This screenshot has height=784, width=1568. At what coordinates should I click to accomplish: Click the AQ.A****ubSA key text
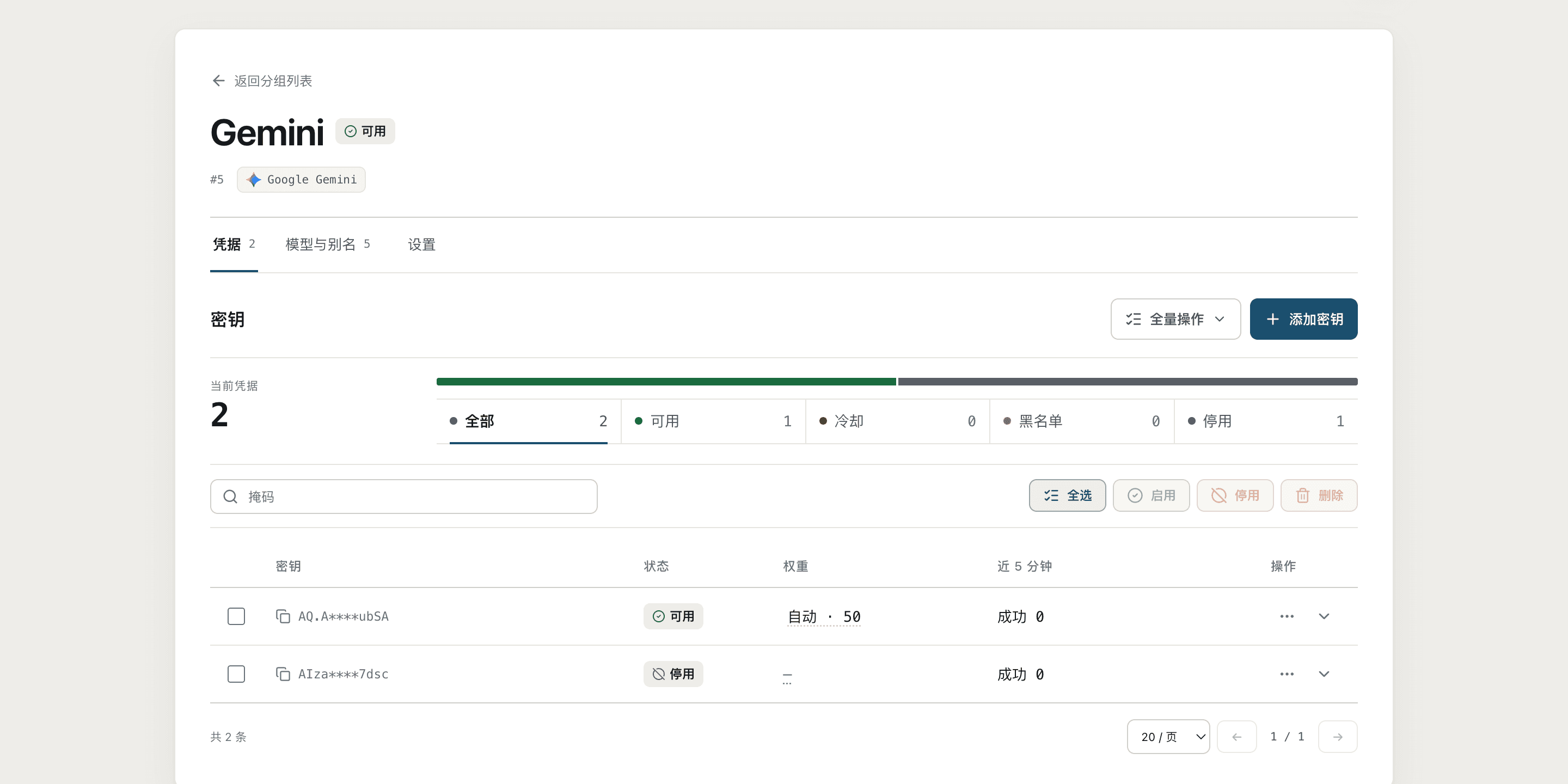[x=344, y=617]
